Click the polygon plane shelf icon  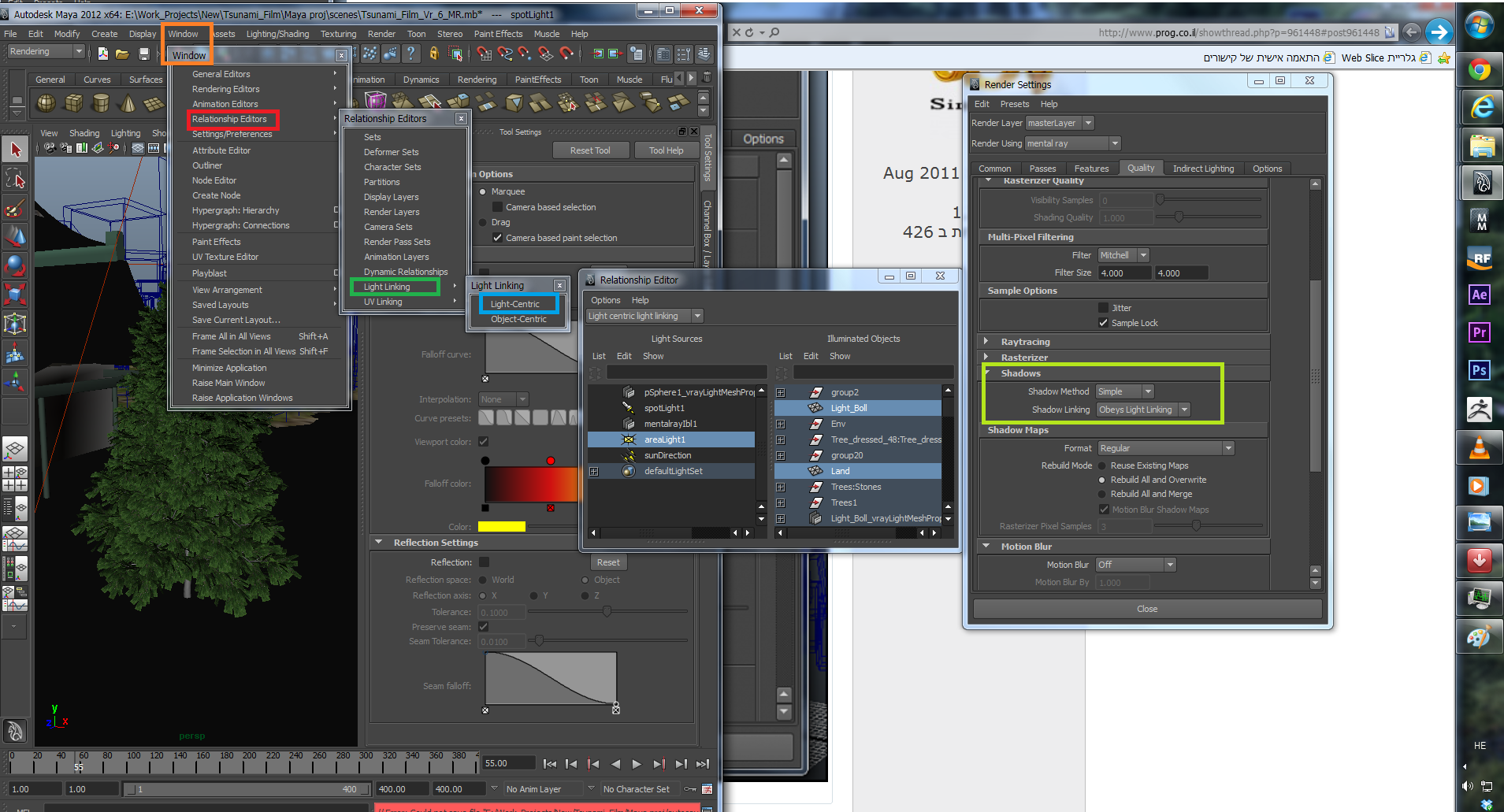tap(153, 103)
